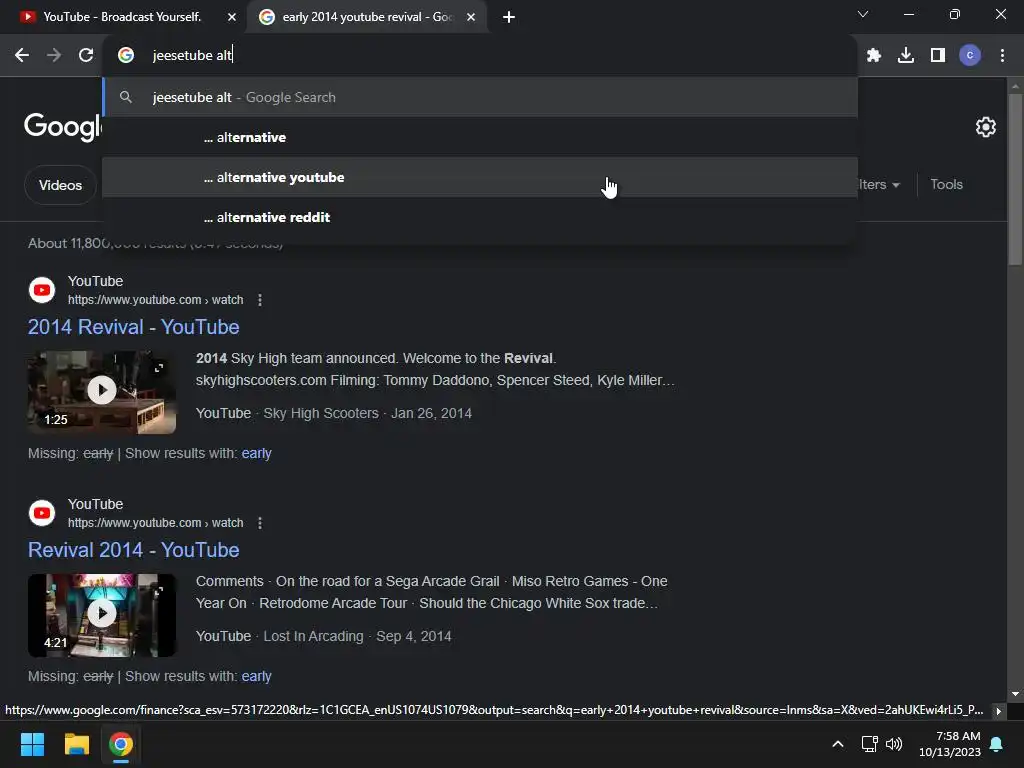This screenshot has width=1024, height=768.
Task: Expand the filters dropdown arrow
Action: click(896, 185)
